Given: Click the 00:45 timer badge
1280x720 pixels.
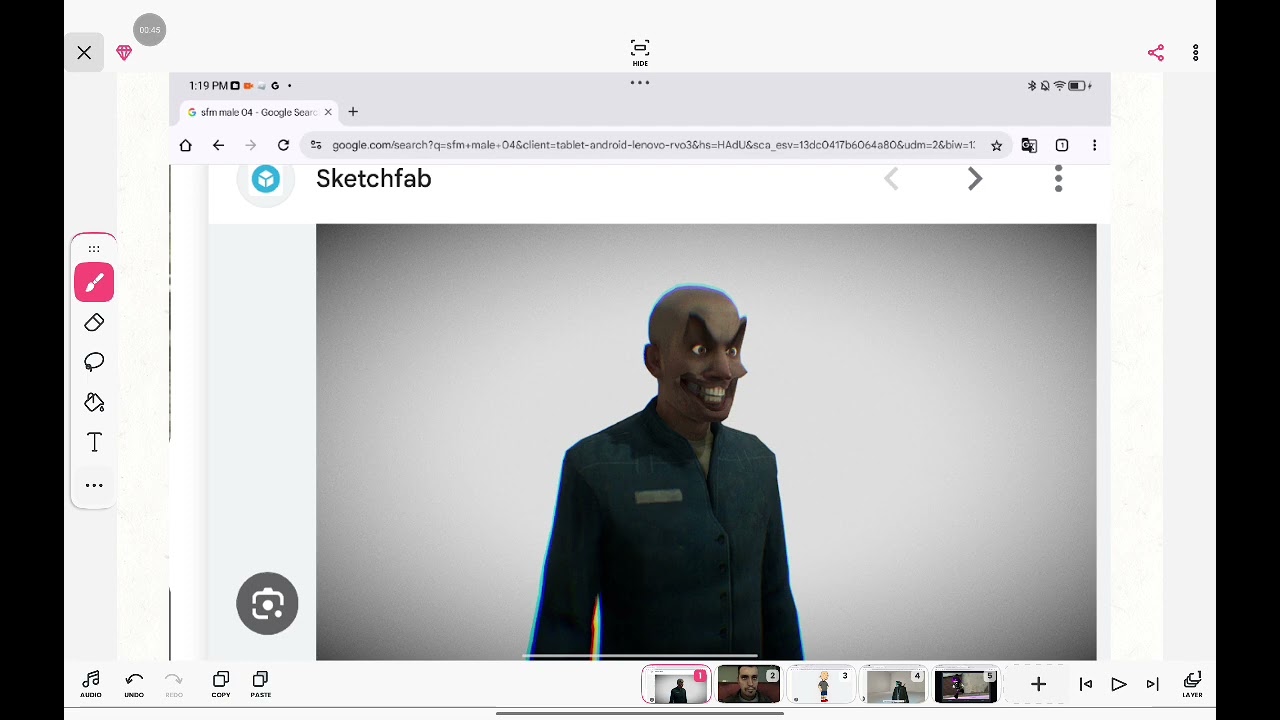Looking at the screenshot, I should (x=149, y=30).
